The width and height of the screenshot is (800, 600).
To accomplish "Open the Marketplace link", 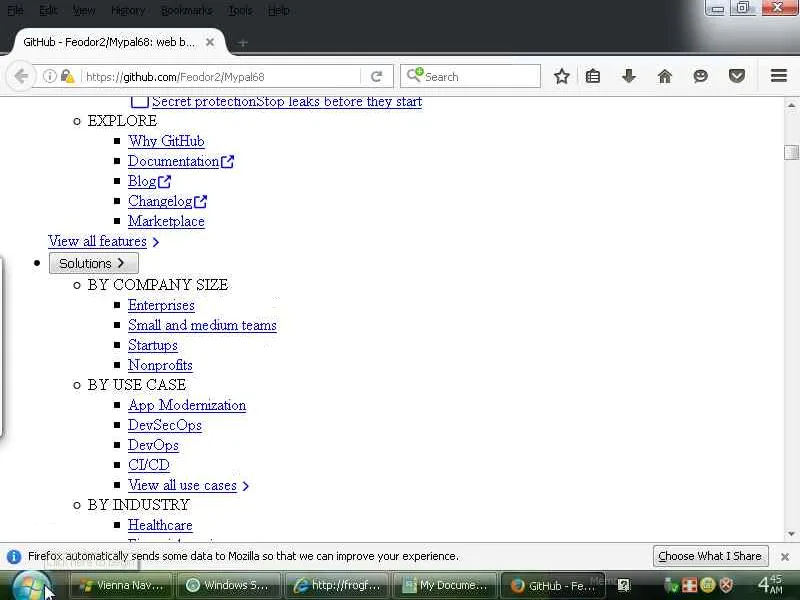I will pyautogui.click(x=166, y=221).
